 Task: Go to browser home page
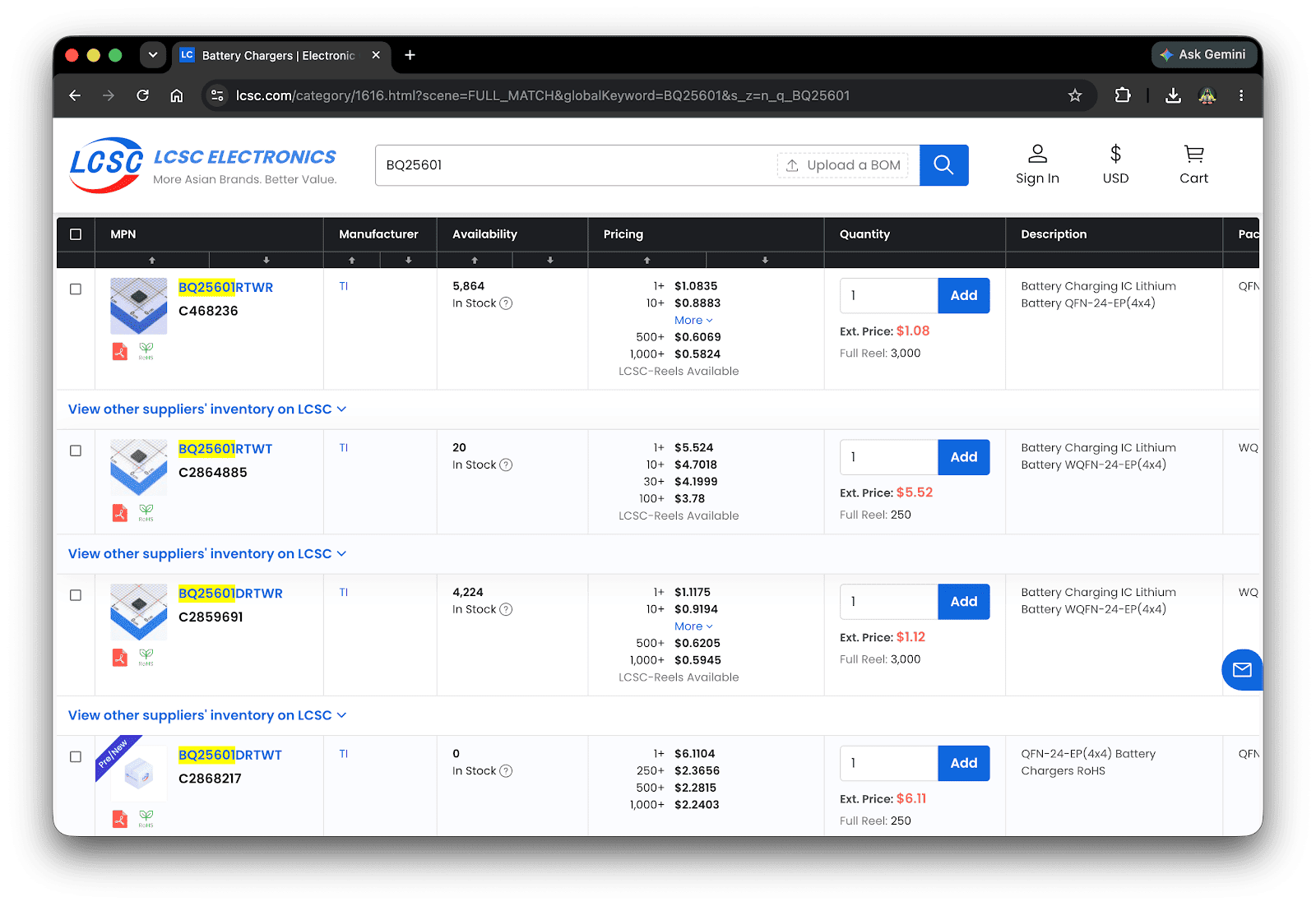pyautogui.click(x=177, y=95)
